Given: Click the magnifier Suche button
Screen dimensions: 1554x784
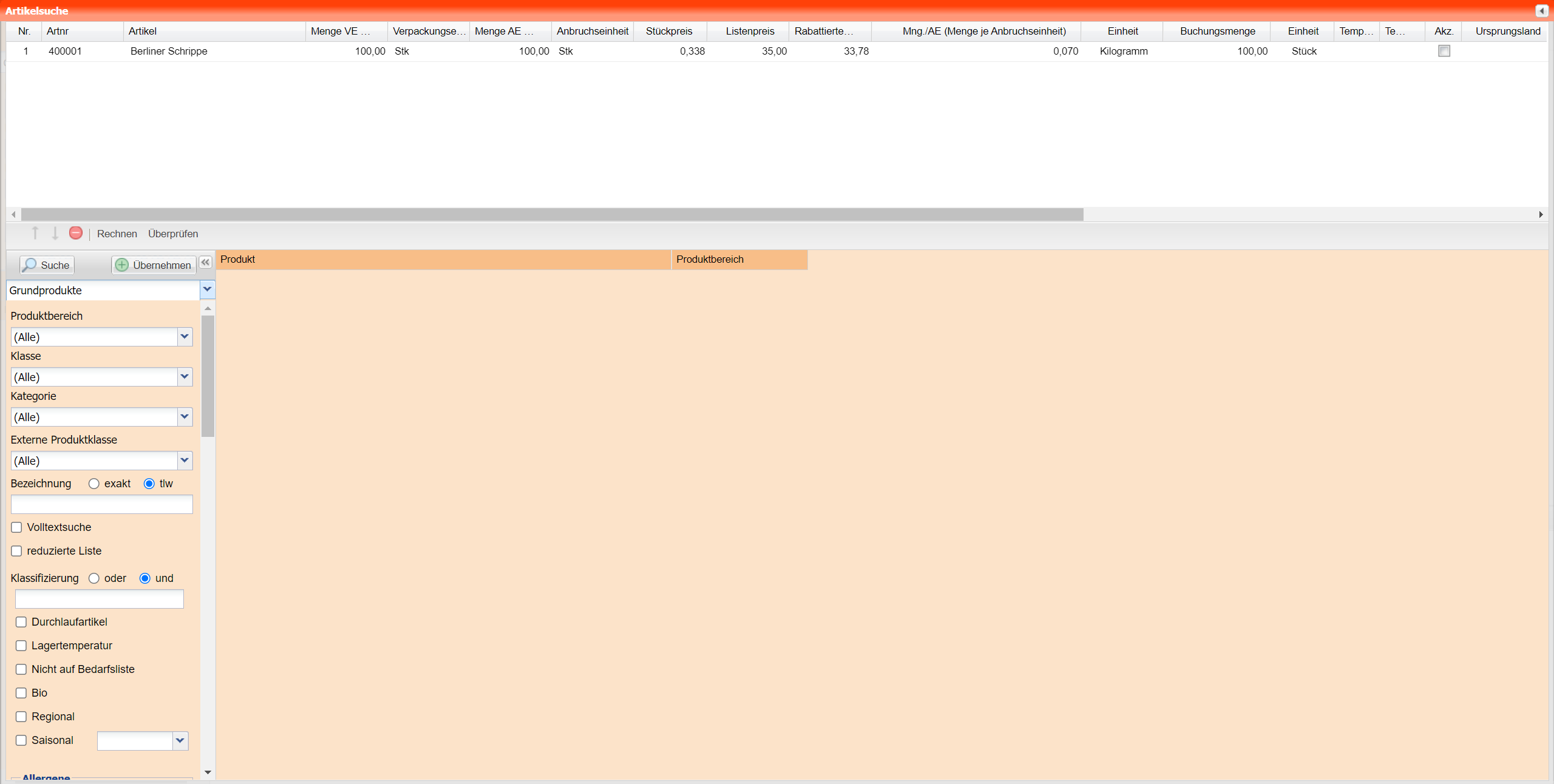Looking at the screenshot, I should (x=47, y=265).
